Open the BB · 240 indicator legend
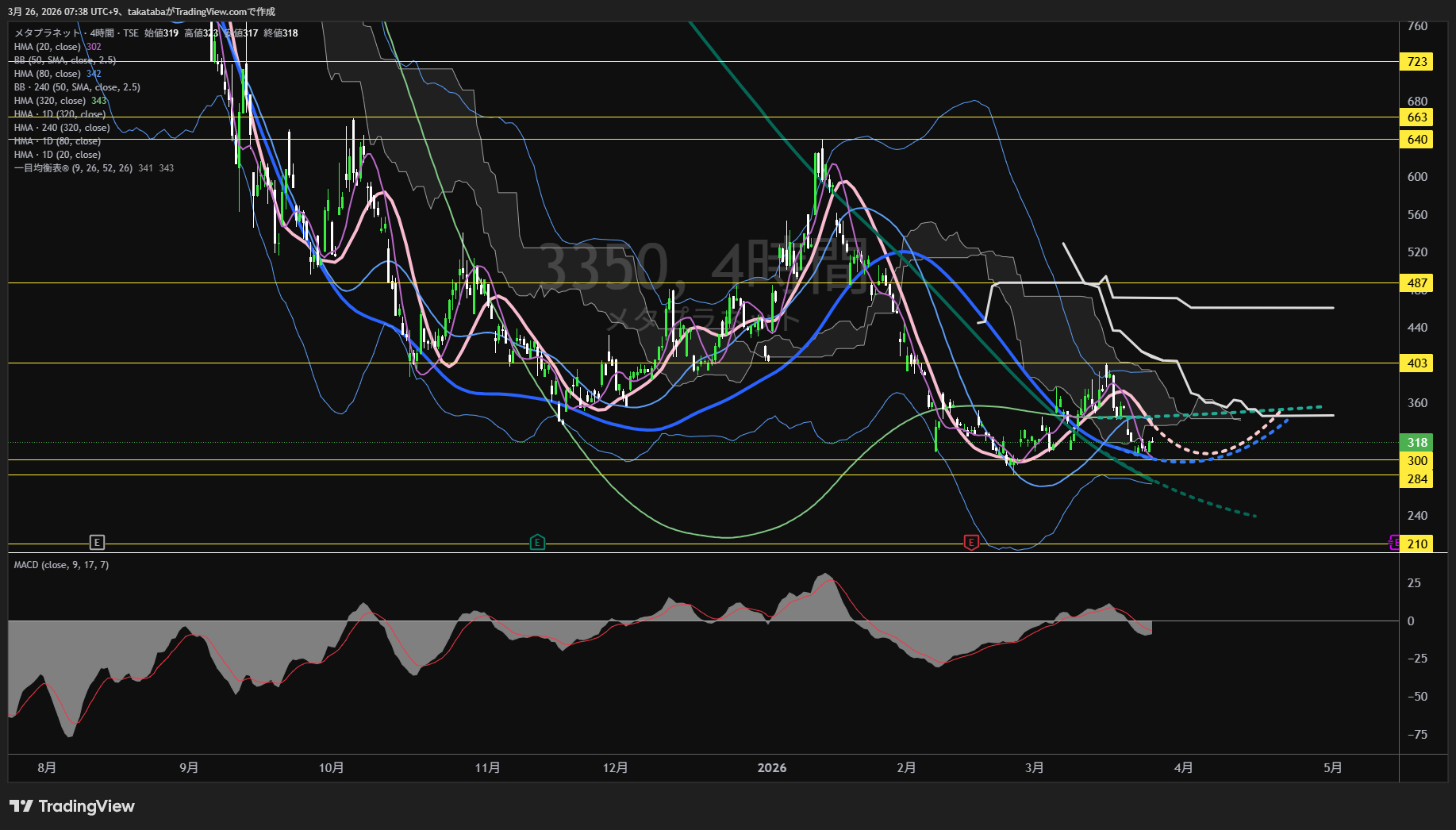The width and height of the screenshot is (1456, 830). pos(77,87)
